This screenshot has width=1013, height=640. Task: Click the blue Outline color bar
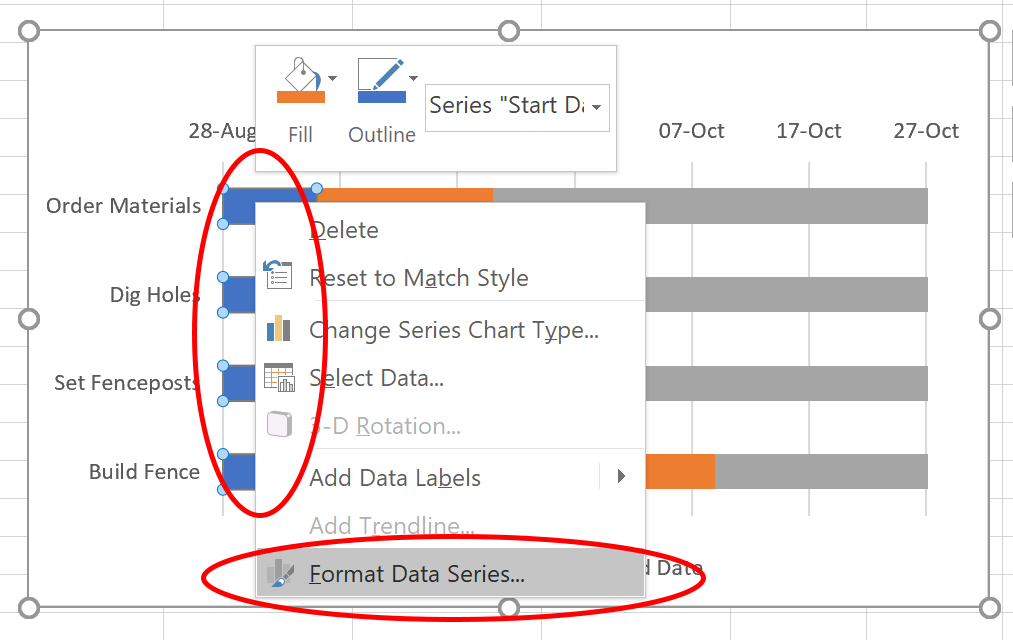(x=382, y=98)
